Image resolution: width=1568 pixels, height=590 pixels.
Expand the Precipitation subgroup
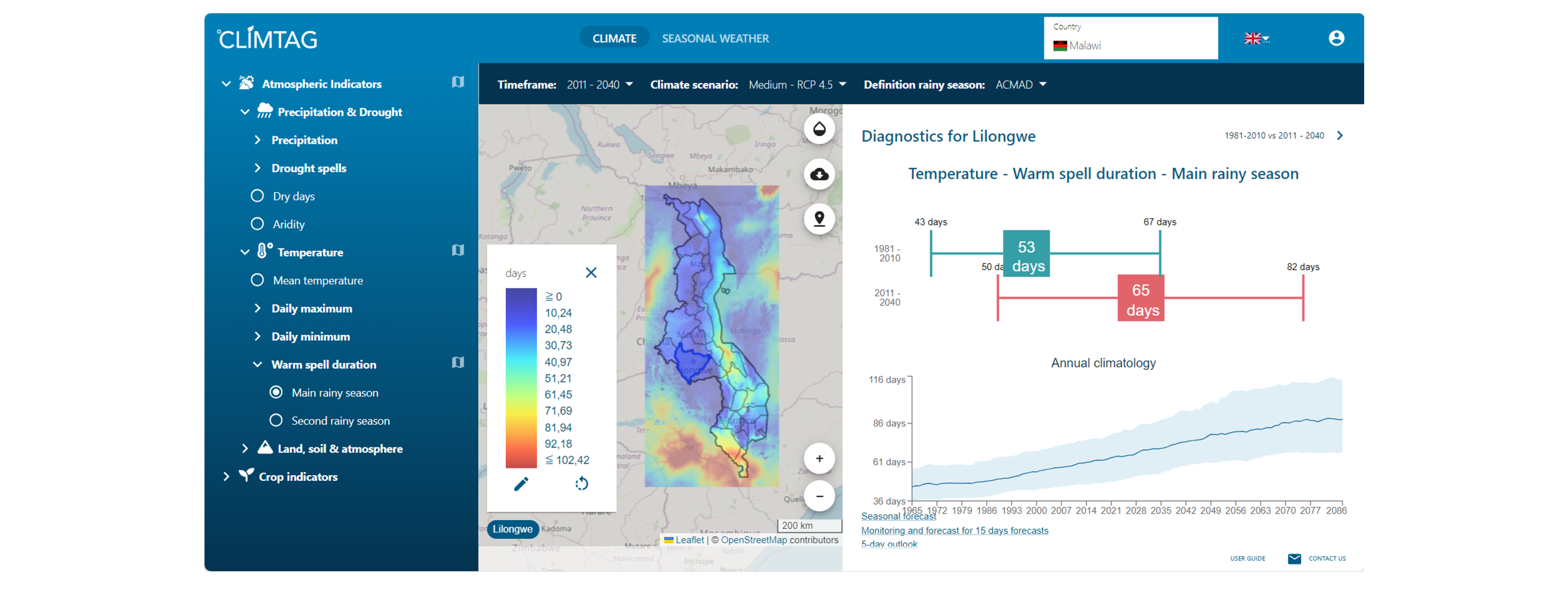coord(258,140)
